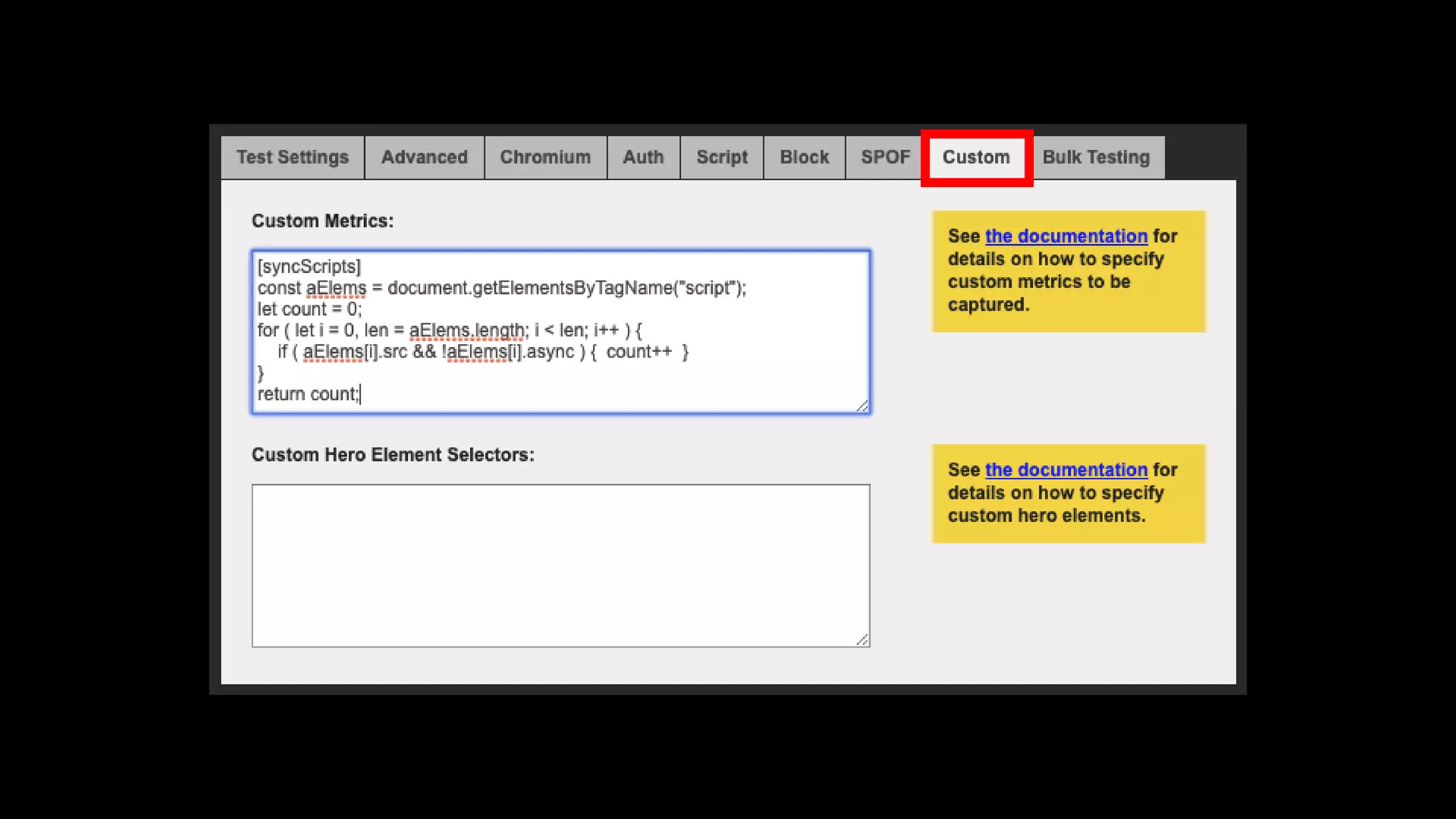
Task: Switch to the Block tab
Action: coord(804,157)
